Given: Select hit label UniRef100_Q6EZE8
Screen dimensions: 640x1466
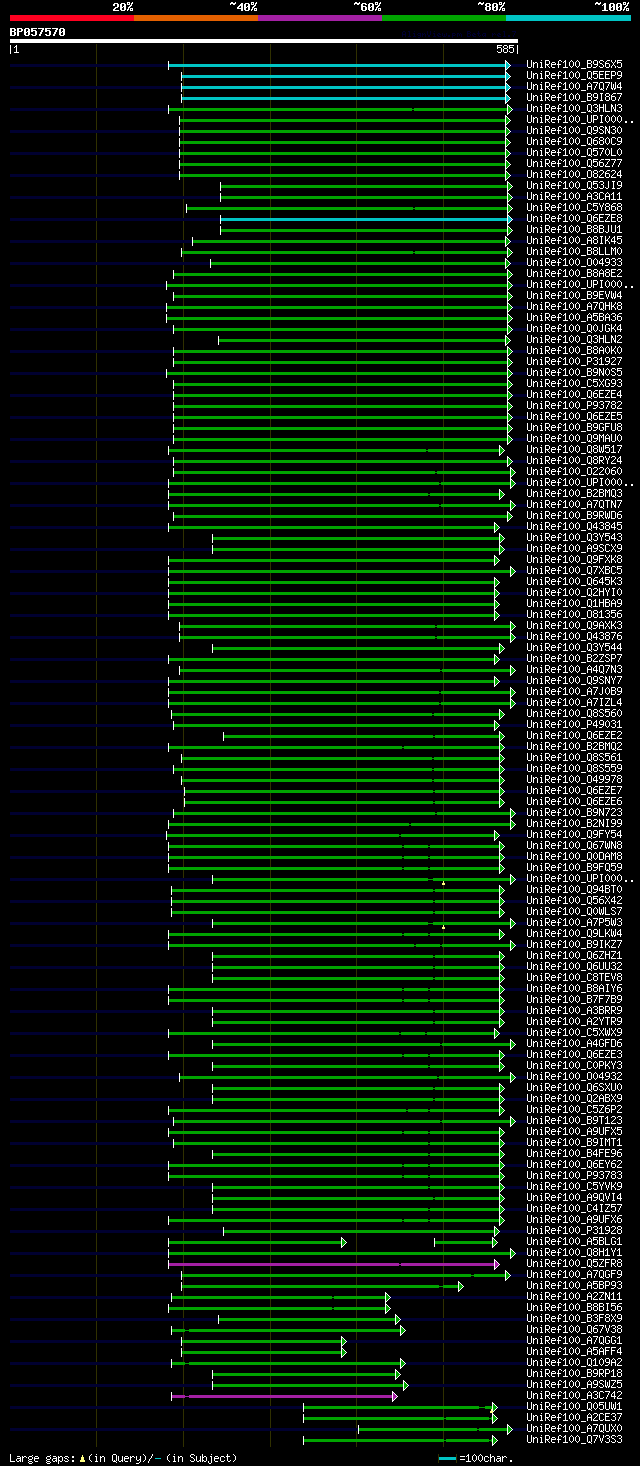Looking at the screenshot, I should pyautogui.click(x=574, y=218).
